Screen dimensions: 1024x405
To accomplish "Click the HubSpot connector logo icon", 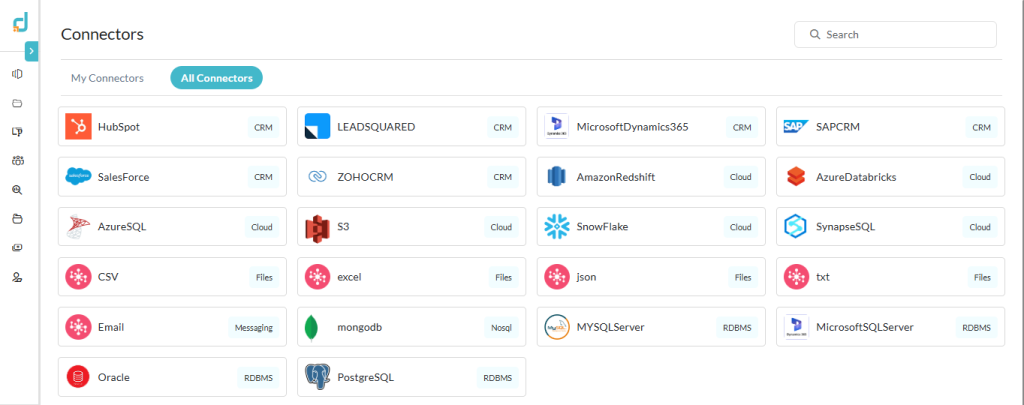I will click(78, 127).
